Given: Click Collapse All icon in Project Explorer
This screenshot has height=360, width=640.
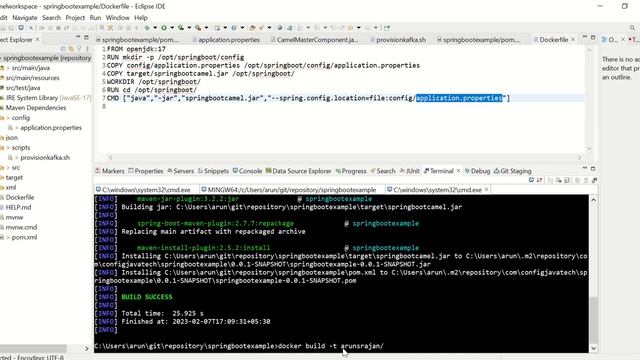Looking at the screenshot, I should tap(63, 49).
